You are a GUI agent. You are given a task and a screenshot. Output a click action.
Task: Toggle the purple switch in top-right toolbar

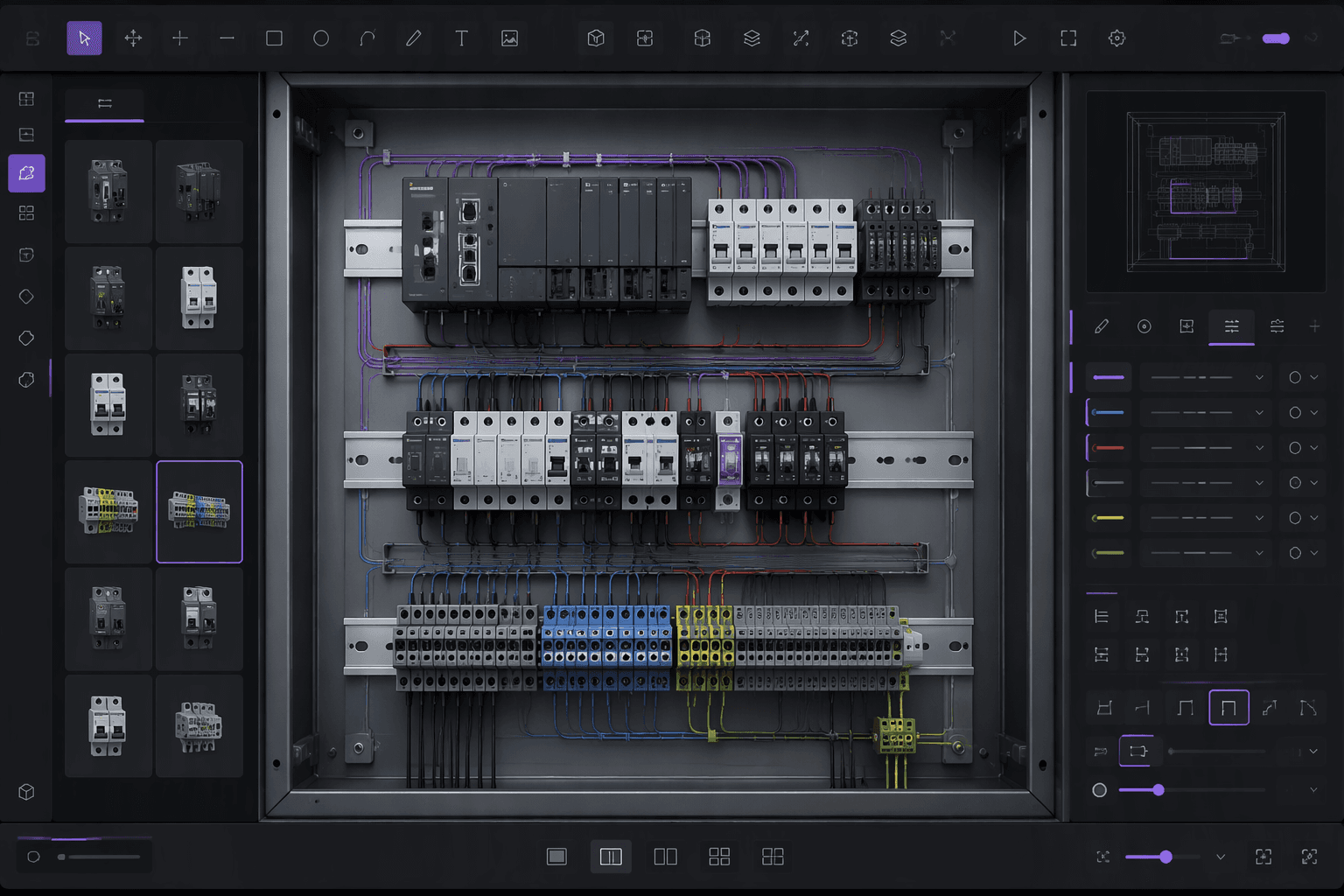(1276, 38)
